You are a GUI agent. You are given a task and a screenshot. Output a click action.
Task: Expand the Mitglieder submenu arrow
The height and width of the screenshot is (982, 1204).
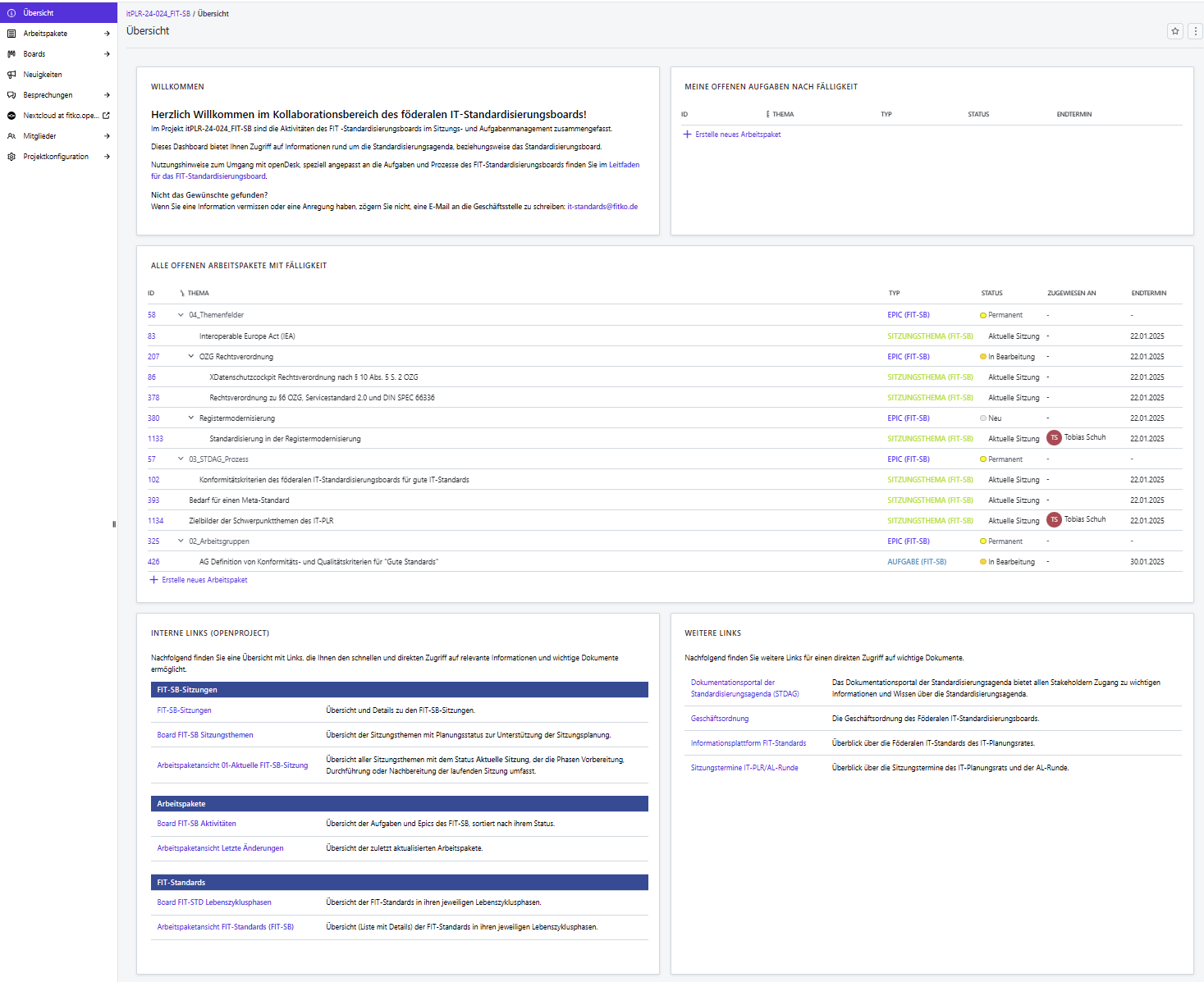[107, 136]
